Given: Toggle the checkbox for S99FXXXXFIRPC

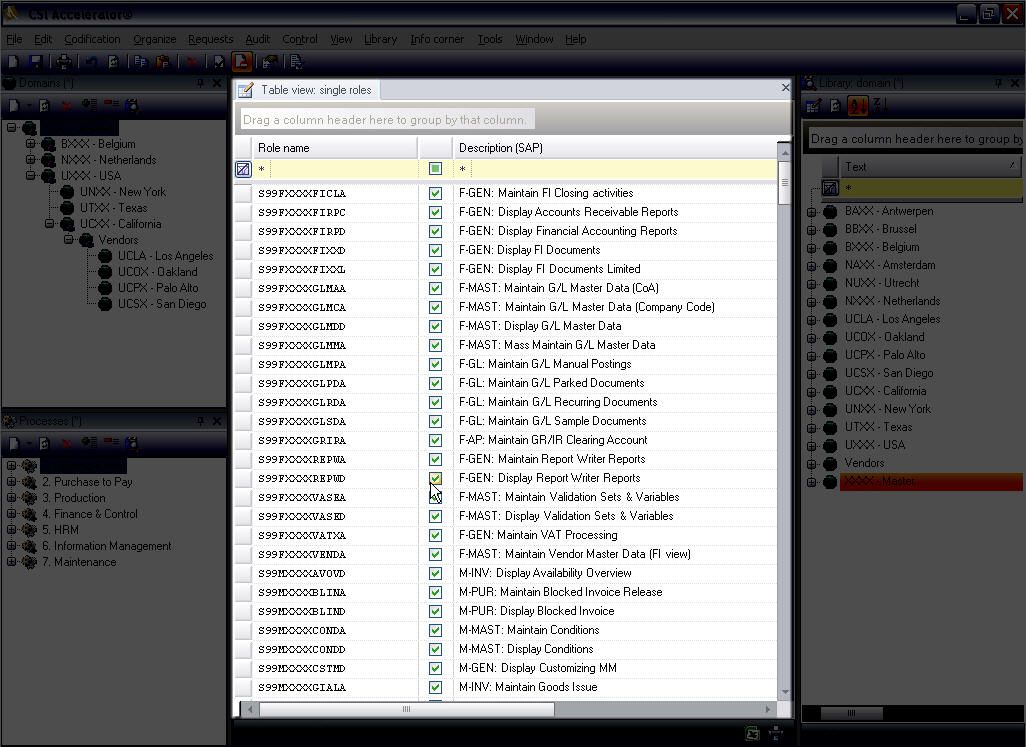Looking at the screenshot, I should [435, 213].
